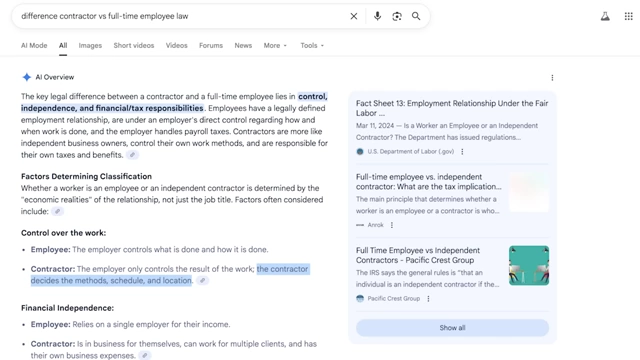Viewport: 640px width, 360px height.
Task: Submit search with the magnifying glass icon
Action: 416,16
